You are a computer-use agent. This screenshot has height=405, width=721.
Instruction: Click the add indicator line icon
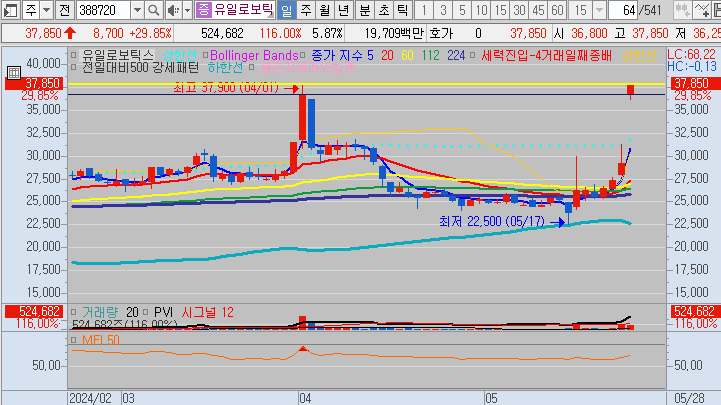tap(702, 10)
